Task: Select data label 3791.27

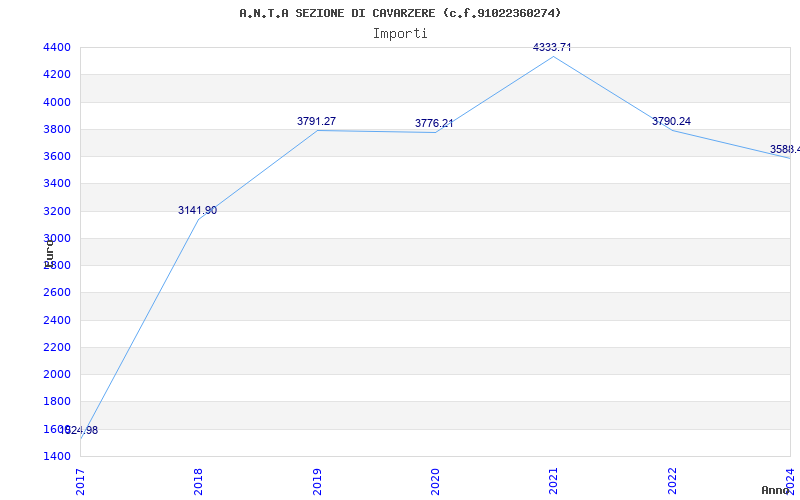Action: [x=316, y=121]
